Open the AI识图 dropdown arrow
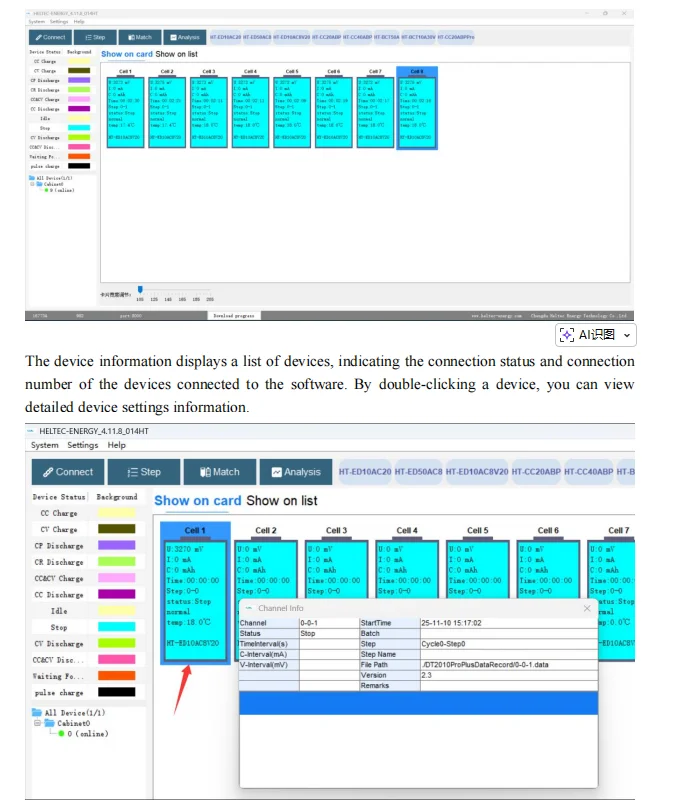Image resolution: width=683 pixels, height=800 pixels. 627,335
